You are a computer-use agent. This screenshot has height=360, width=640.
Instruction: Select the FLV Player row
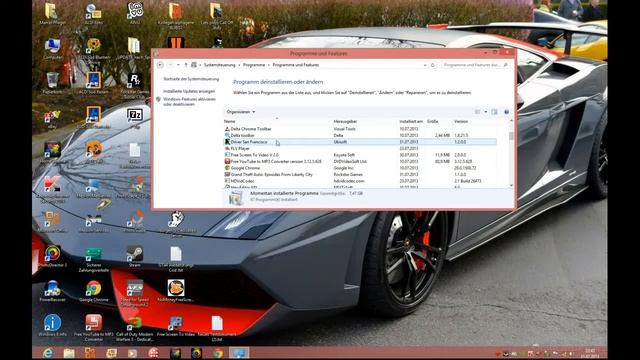click(360, 149)
